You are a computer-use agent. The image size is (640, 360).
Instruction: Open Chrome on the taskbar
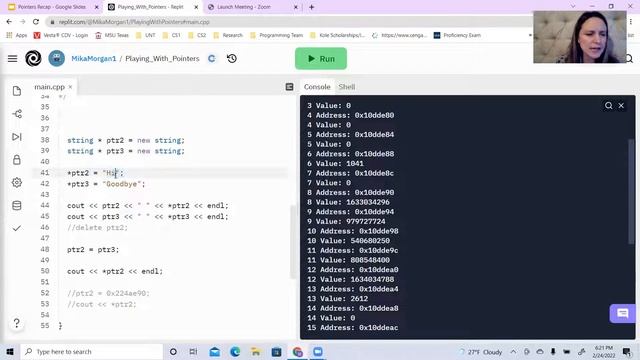[298, 352]
